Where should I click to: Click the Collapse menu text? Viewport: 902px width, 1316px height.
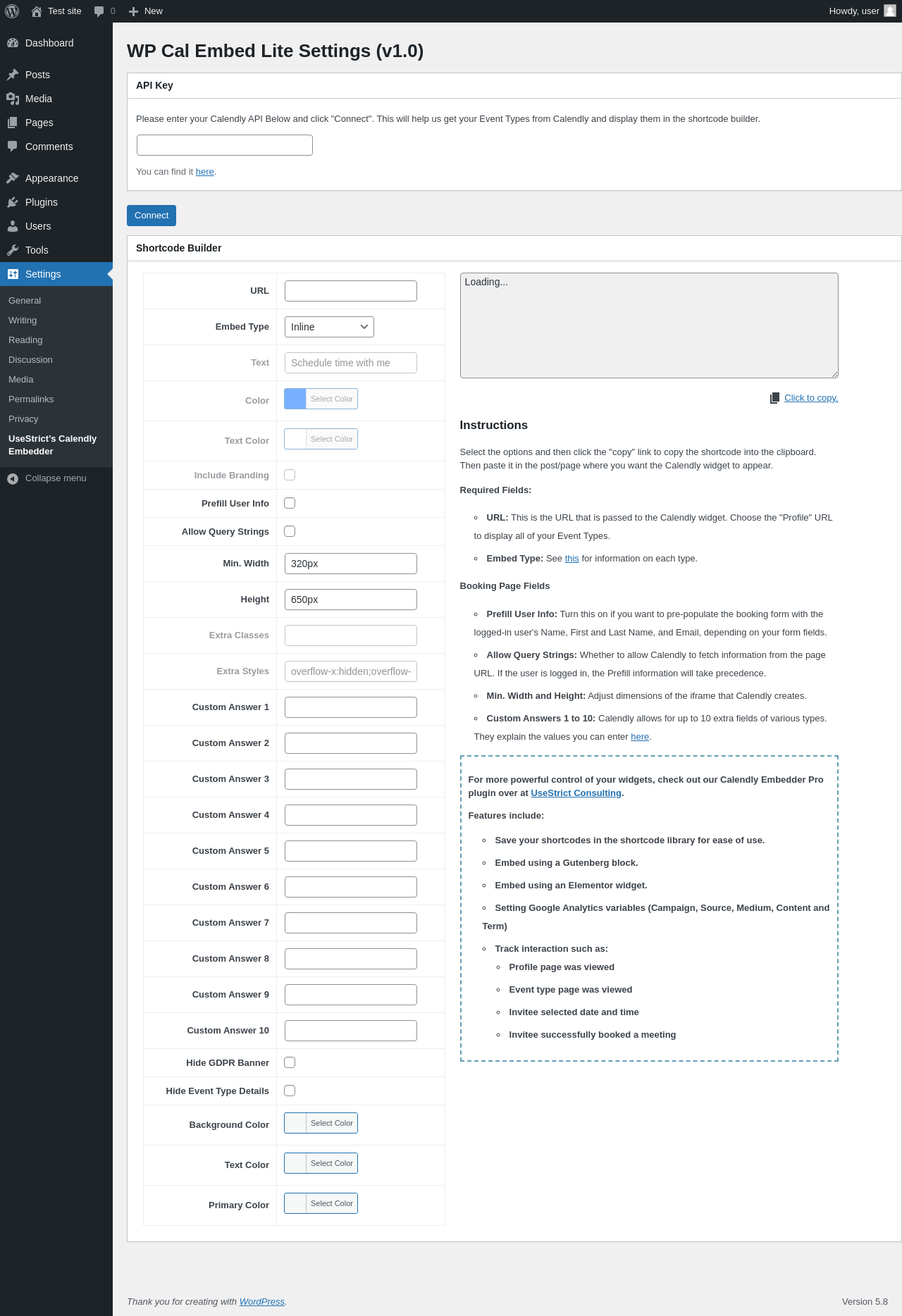[56, 478]
